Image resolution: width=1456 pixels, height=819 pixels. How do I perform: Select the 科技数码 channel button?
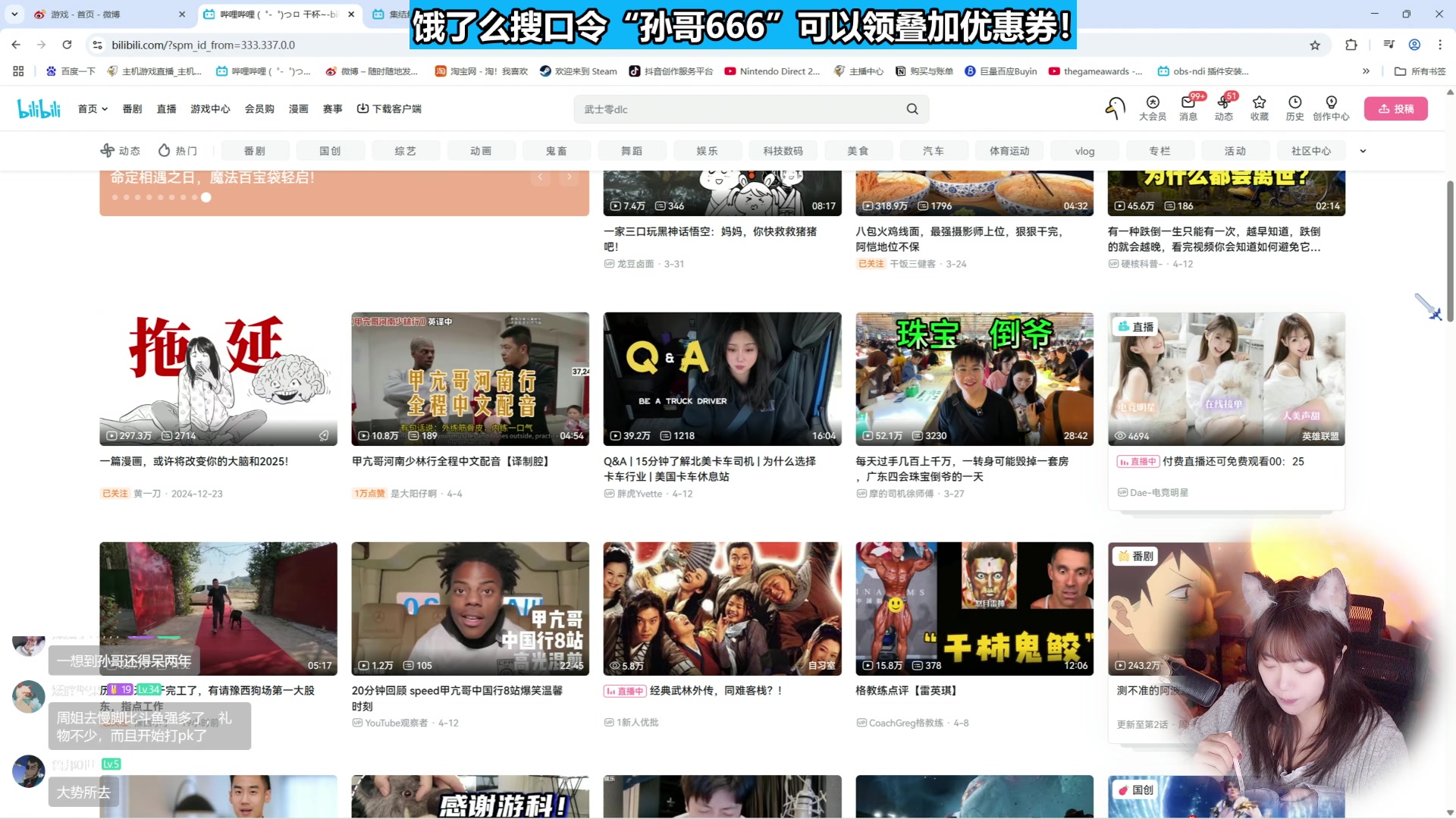(x=783, y=151)
